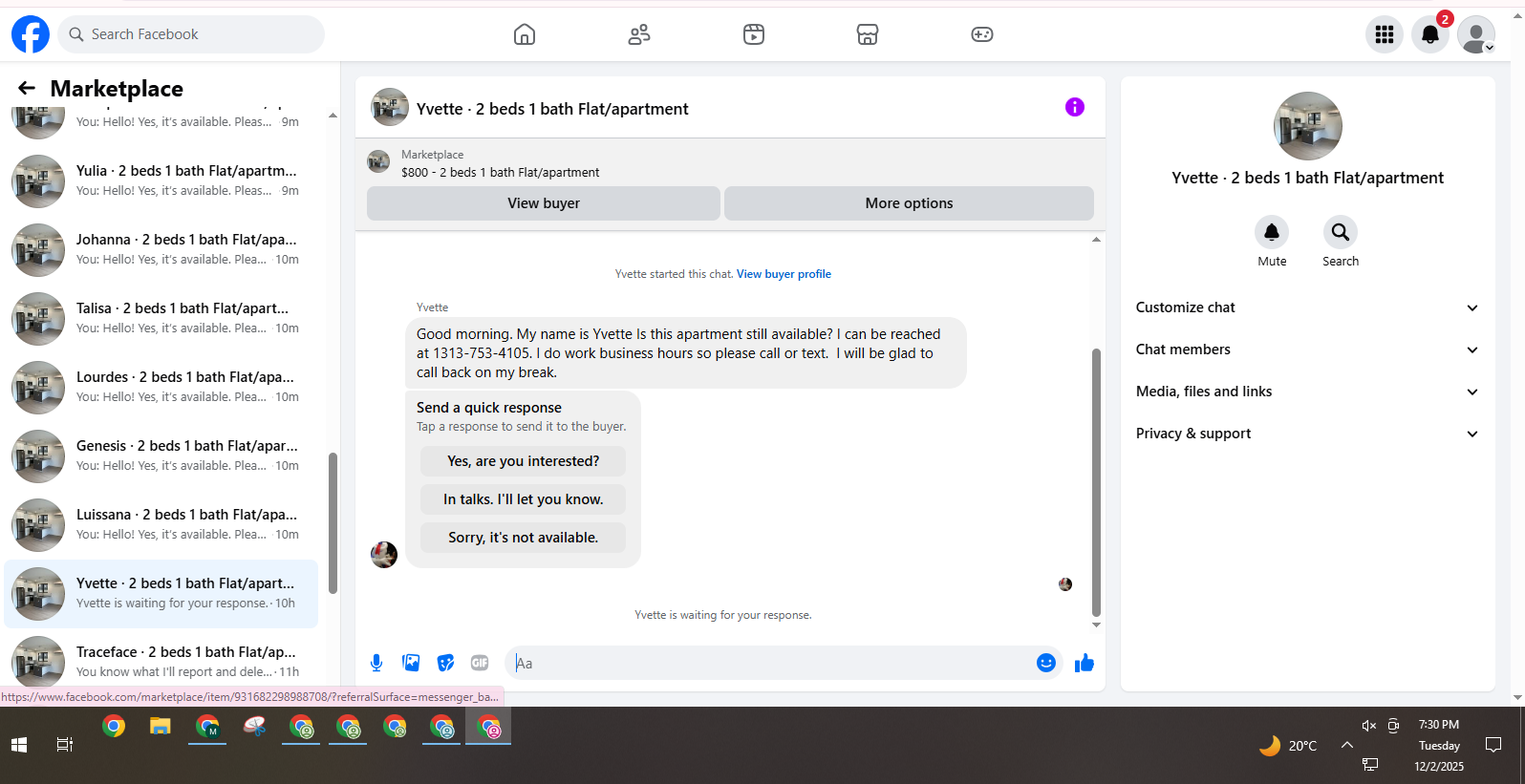Focus the Aa message input box

774,663
